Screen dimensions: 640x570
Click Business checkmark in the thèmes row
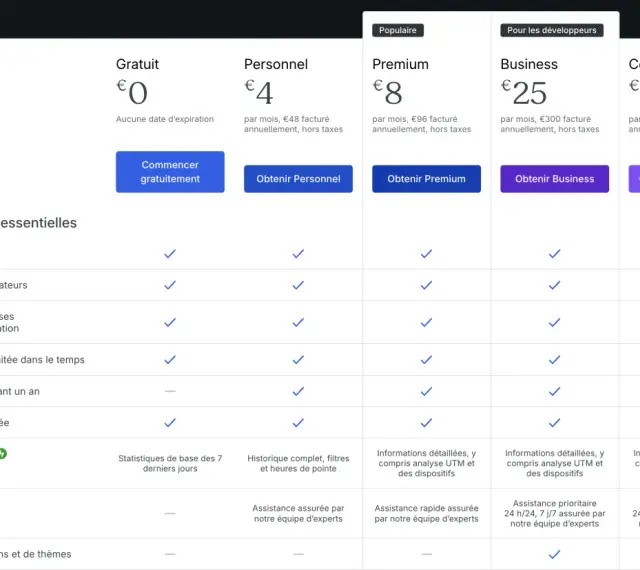pyautogui.click(x=554, y=554)
